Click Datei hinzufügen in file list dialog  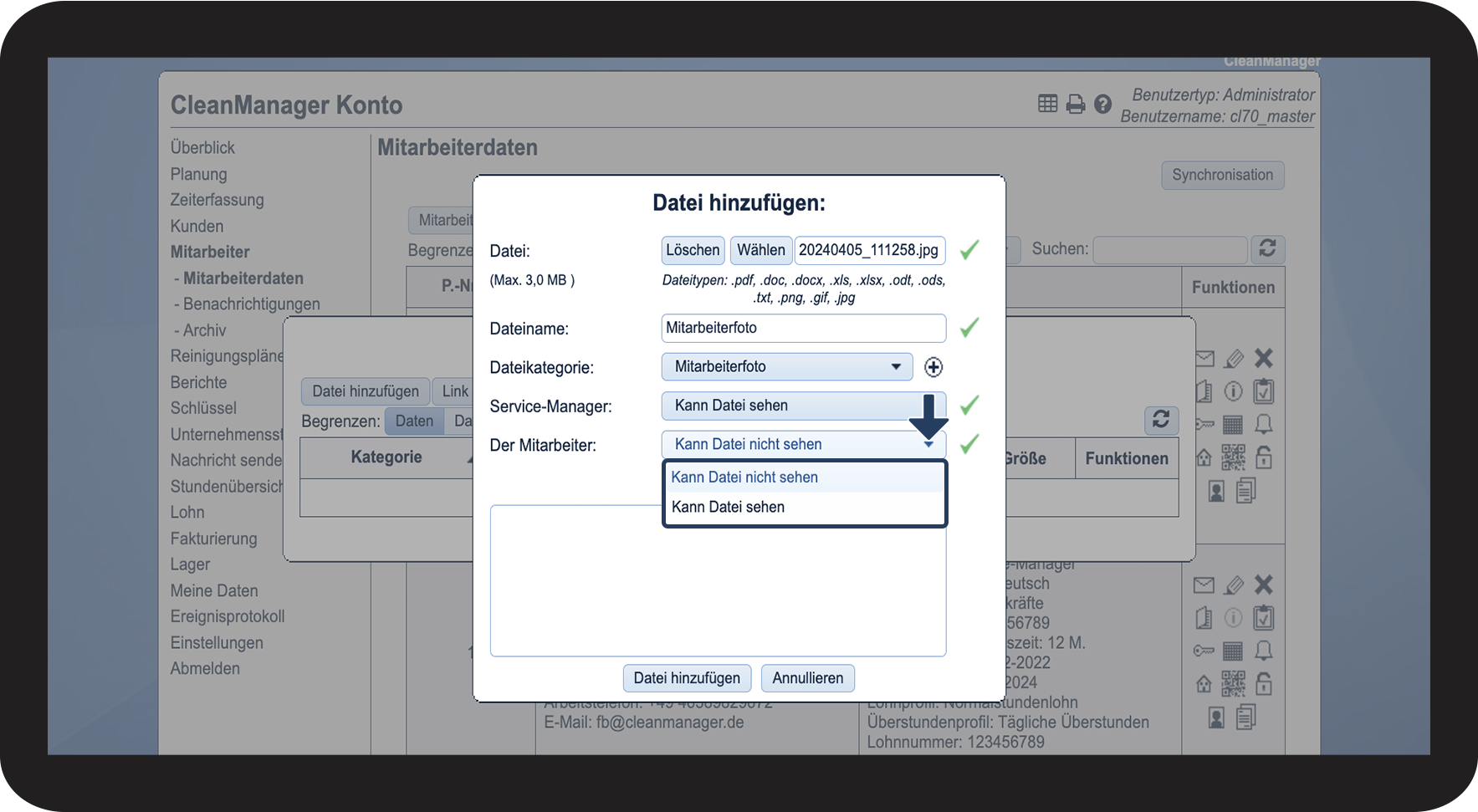[x=366, y=391]
